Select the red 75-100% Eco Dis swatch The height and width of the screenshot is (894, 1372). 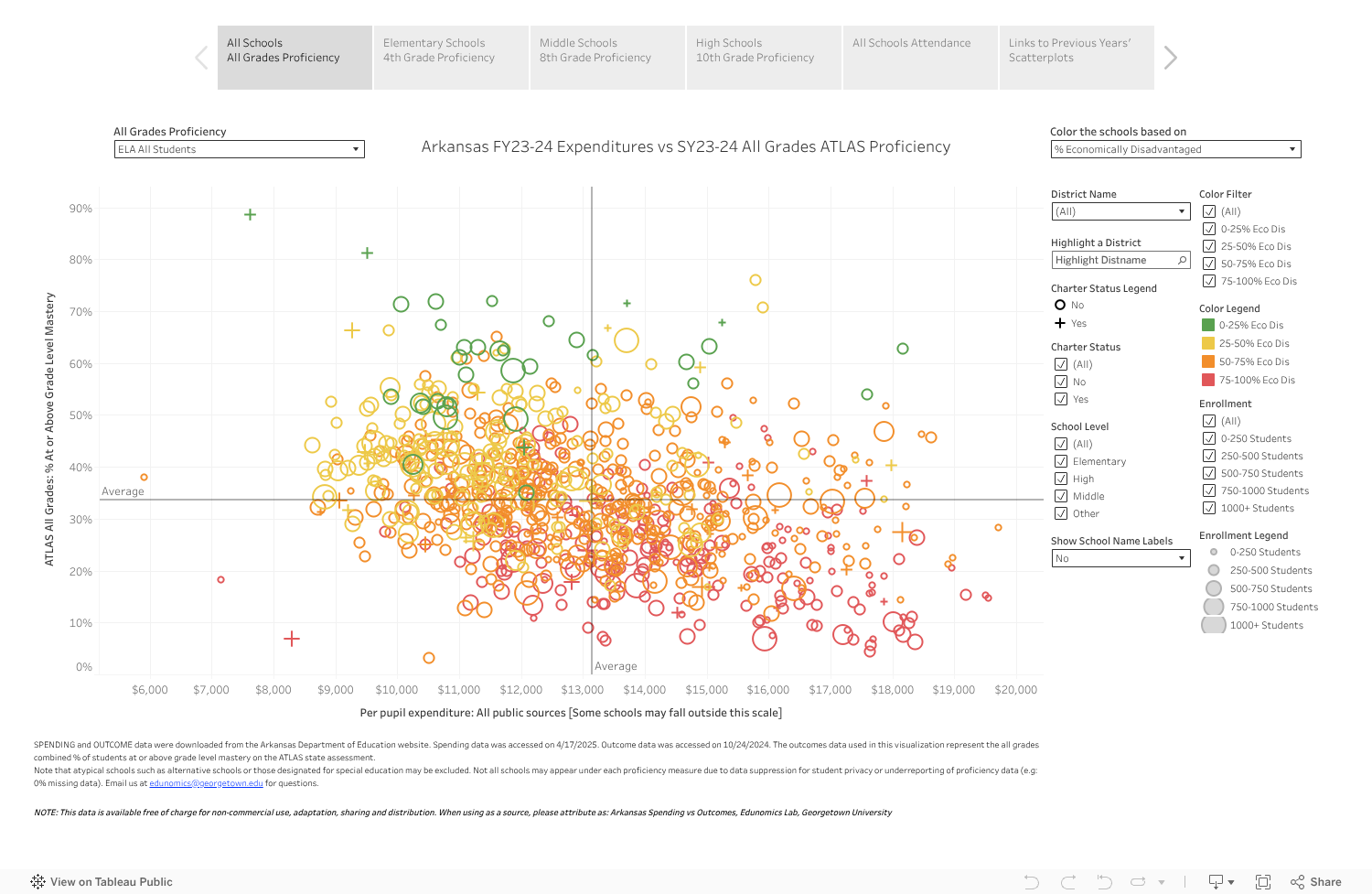1208,380
